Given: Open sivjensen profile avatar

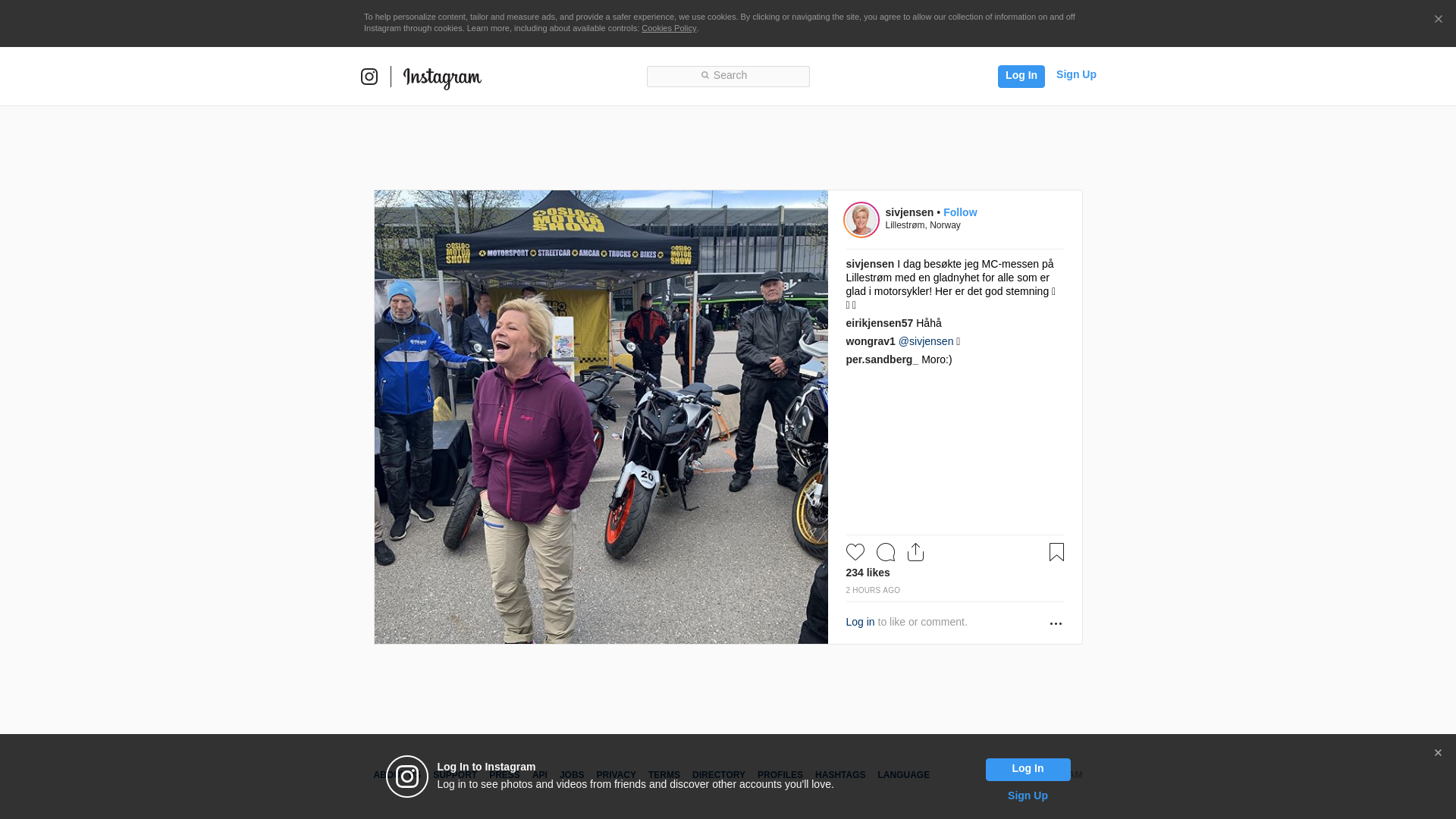Looking at the screenshot, I should tap(861, 220).
